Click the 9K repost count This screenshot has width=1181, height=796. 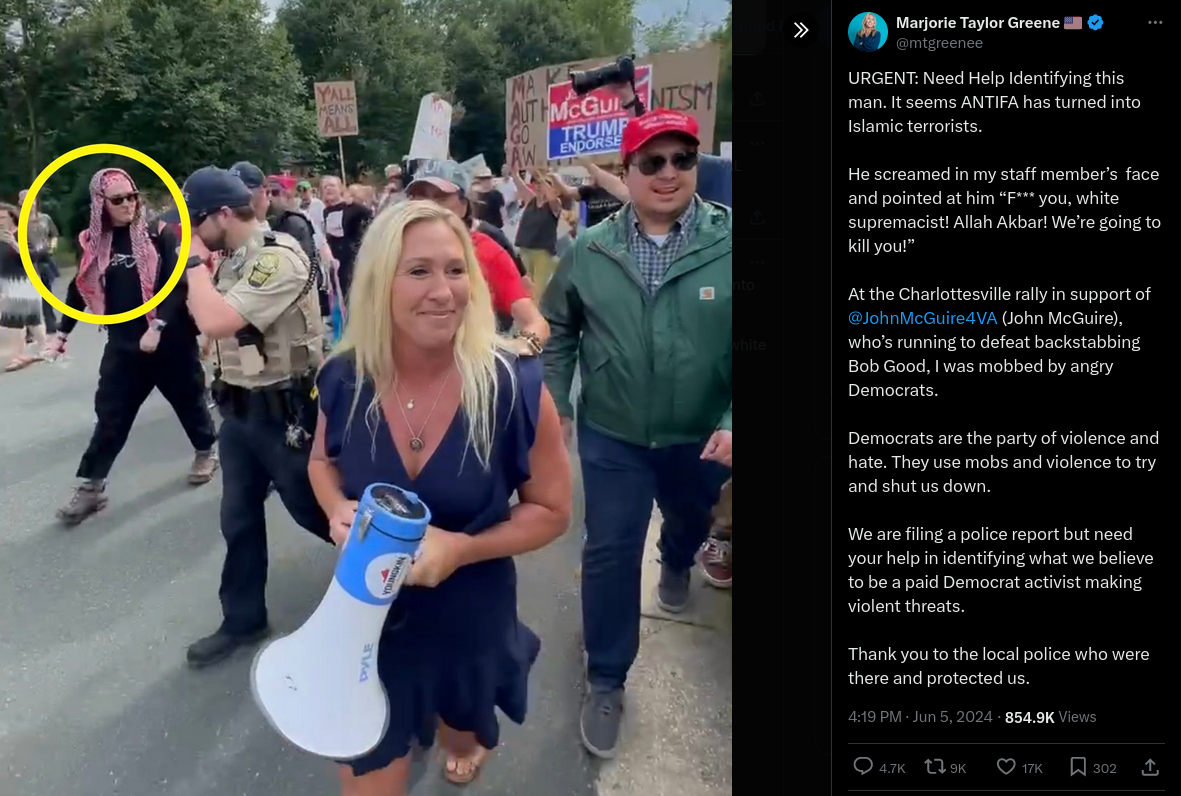pos(957,768)
